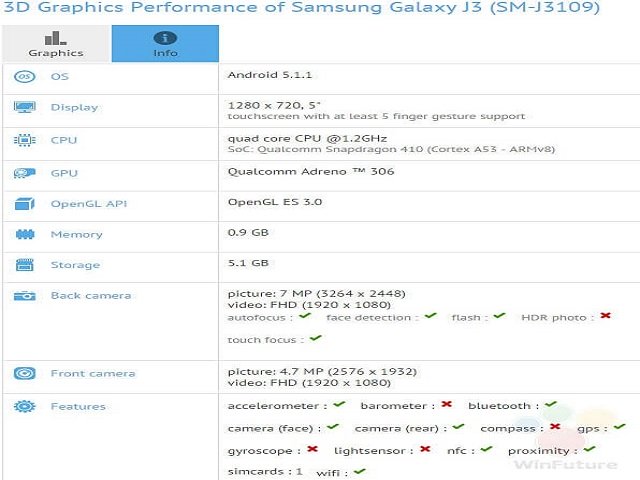Click the Back camera icon
The width and height of the screenshot is (640, 480).
25,296
